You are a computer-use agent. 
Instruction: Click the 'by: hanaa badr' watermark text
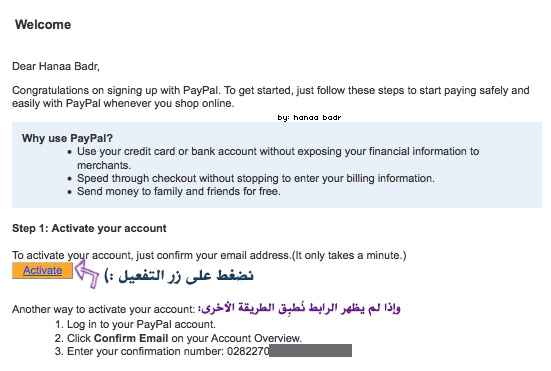pos(309,117)
